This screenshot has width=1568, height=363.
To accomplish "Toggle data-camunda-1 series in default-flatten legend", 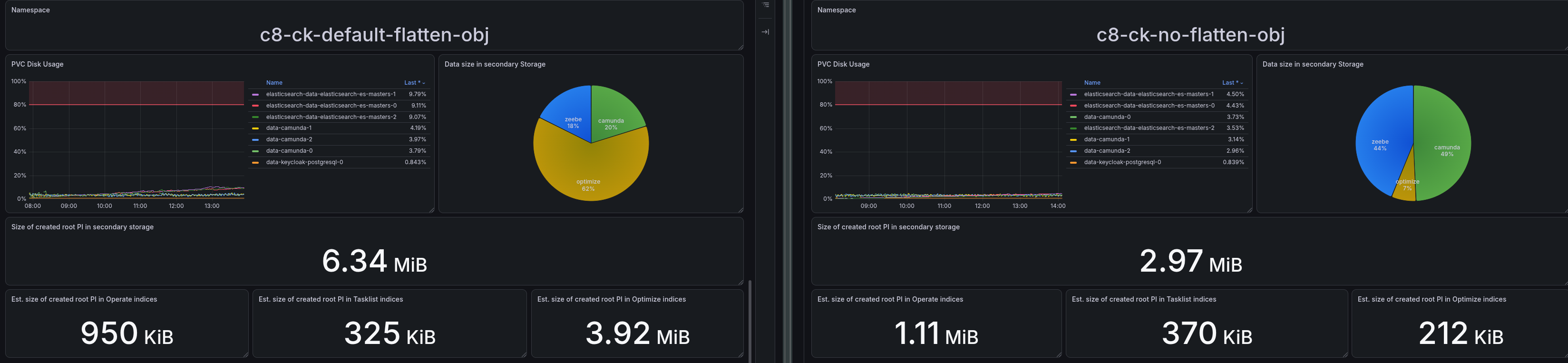I will 289,128.
